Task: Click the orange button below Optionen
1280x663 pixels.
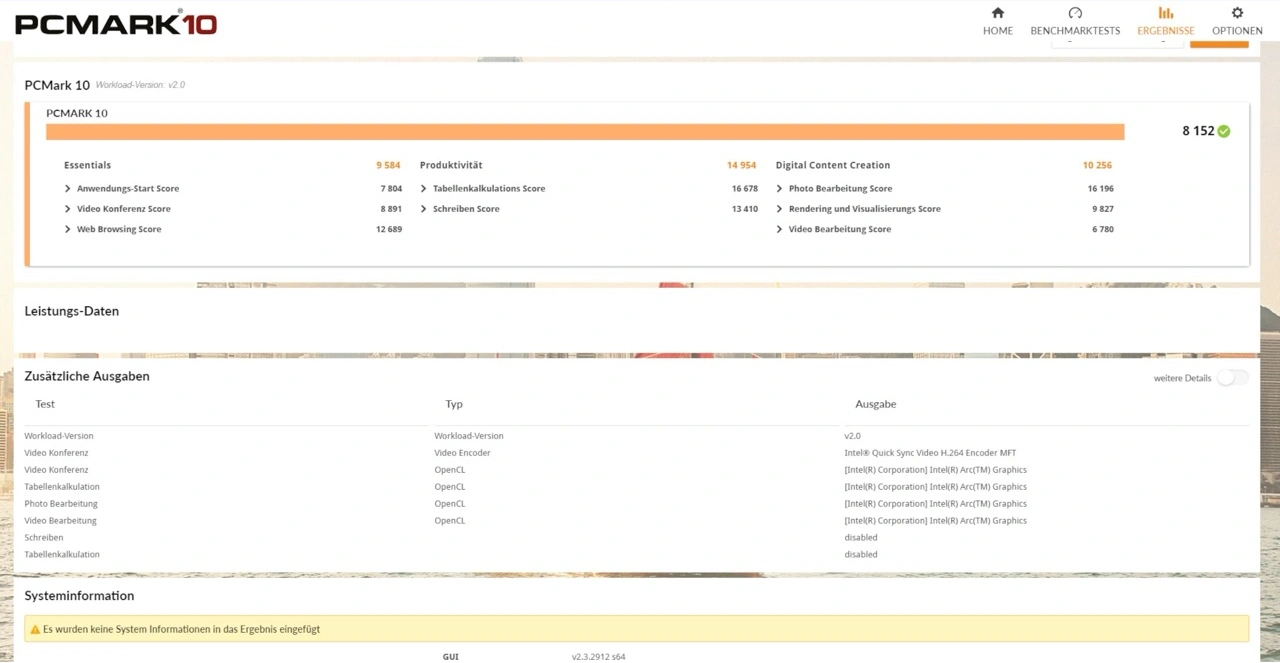Action: tap(1219, 42)
